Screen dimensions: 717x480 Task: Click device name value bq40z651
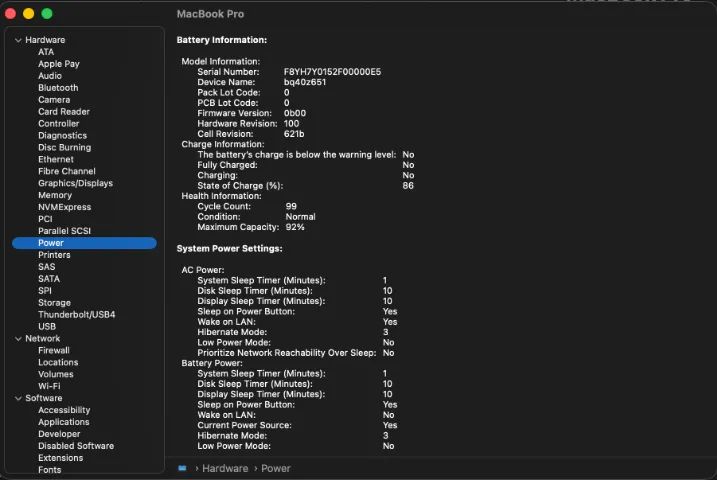tap(305, 82)
